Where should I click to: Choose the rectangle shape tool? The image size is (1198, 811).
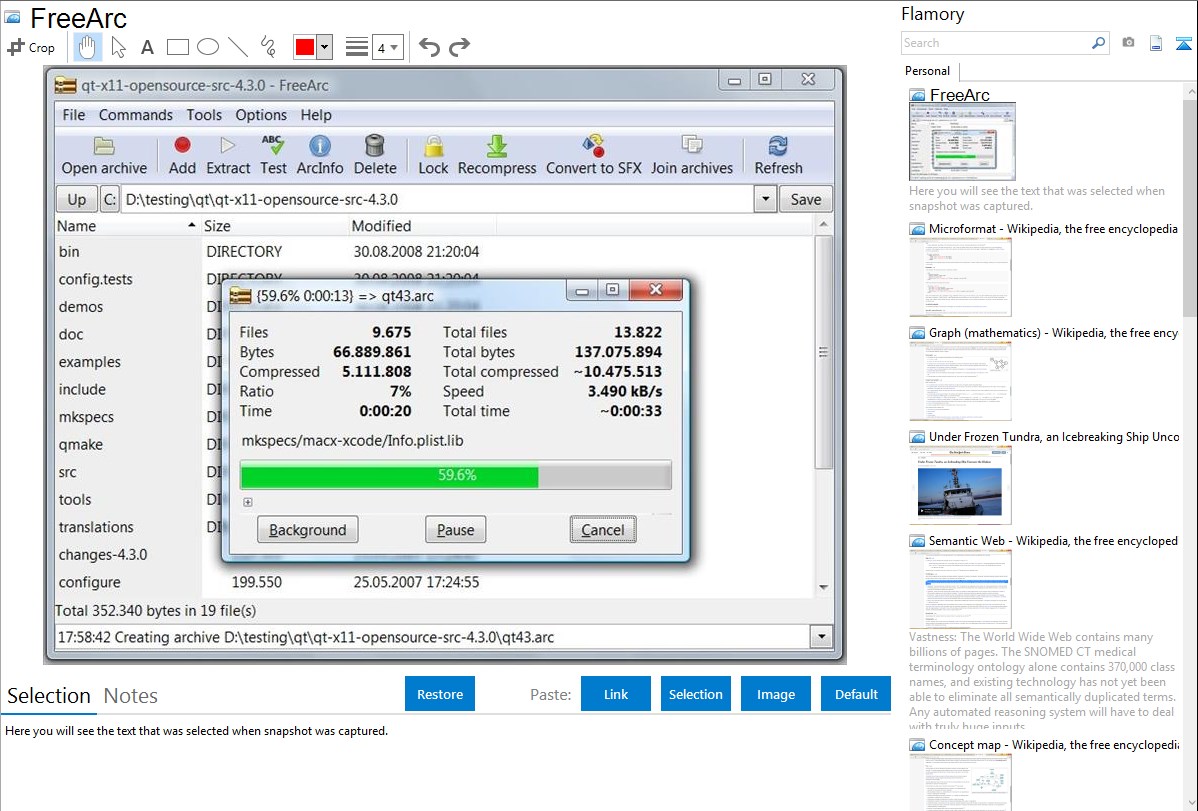pyautogui.click(x=178, y=47)
